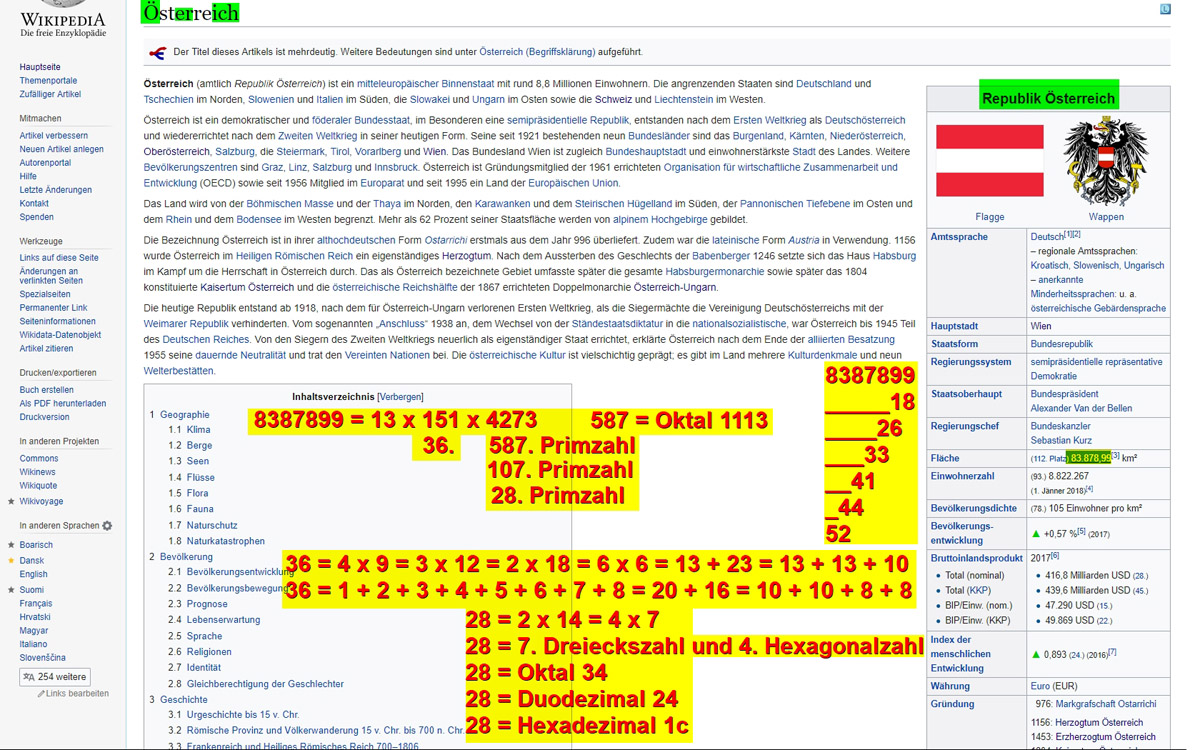Open Wien link in Hauptstadt row

1041,326
